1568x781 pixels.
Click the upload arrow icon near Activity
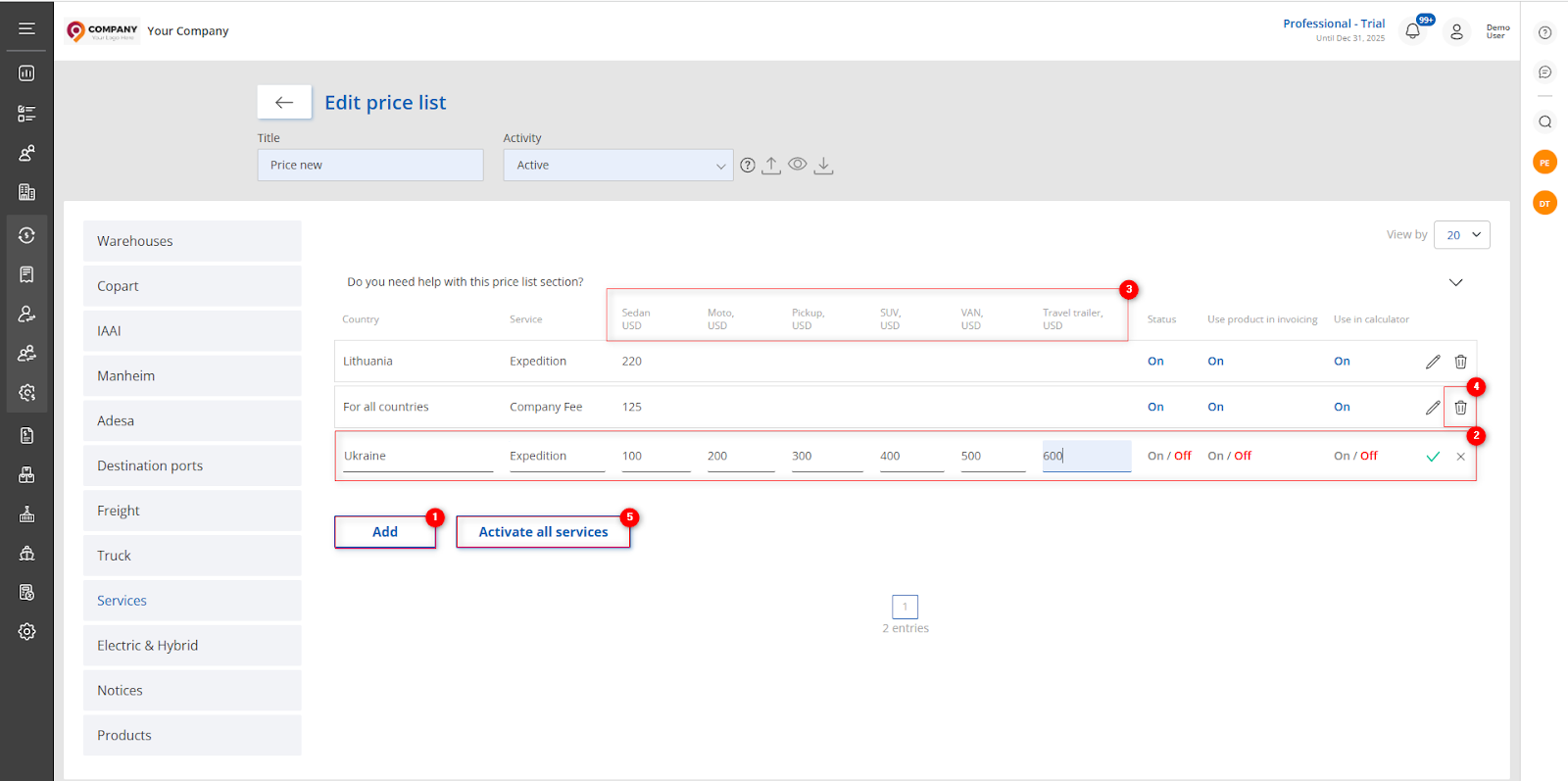[x=771, y=165]
